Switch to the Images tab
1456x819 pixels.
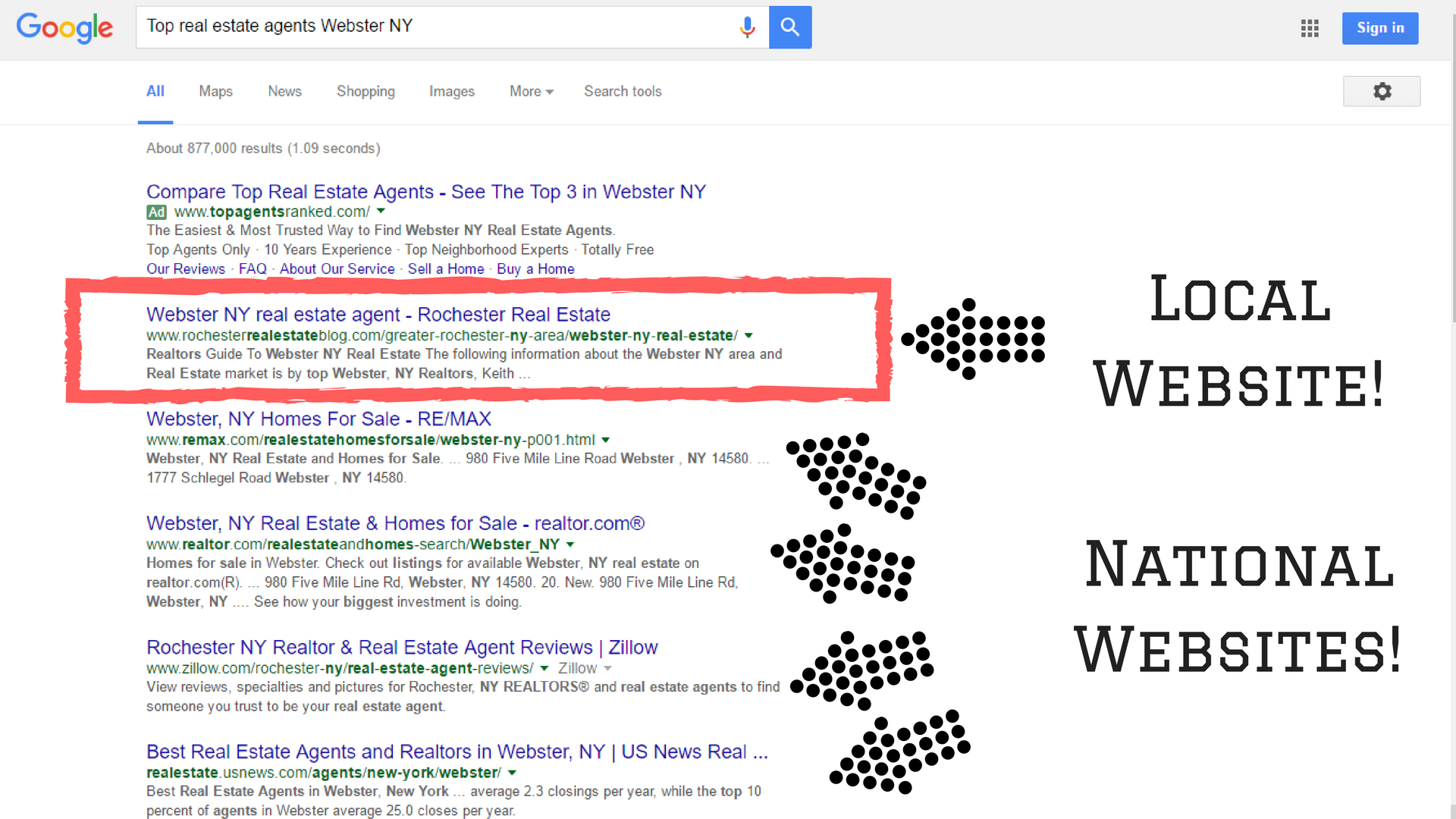click(452, 91)
